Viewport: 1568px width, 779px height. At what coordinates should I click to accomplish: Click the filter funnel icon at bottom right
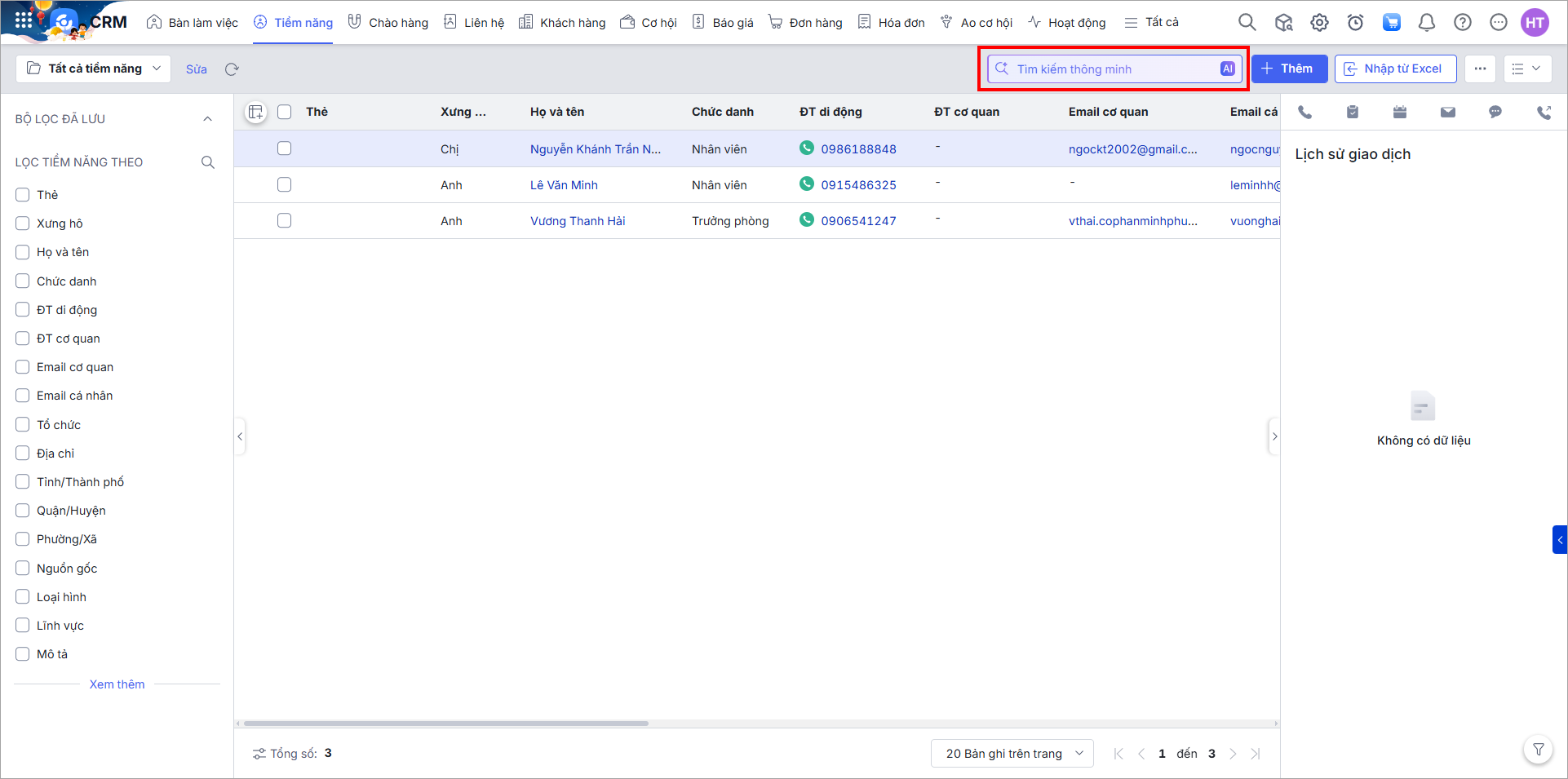(x=1538, y=750)
